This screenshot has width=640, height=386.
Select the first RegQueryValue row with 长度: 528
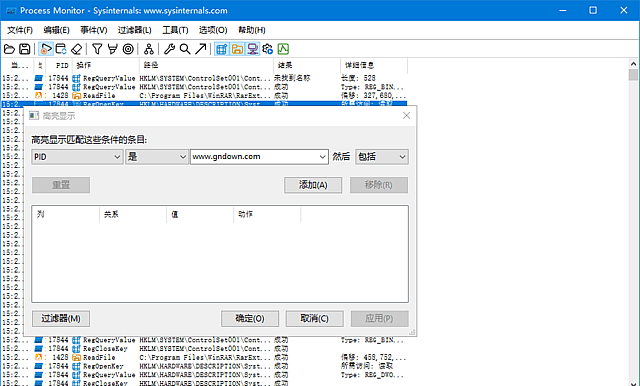tap(204, 78)
